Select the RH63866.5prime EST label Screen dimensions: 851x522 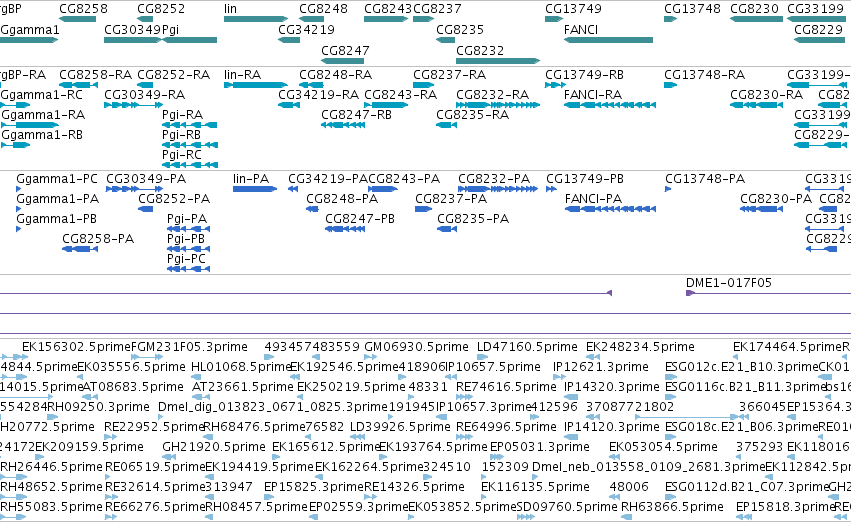click(x=672, y=507)
